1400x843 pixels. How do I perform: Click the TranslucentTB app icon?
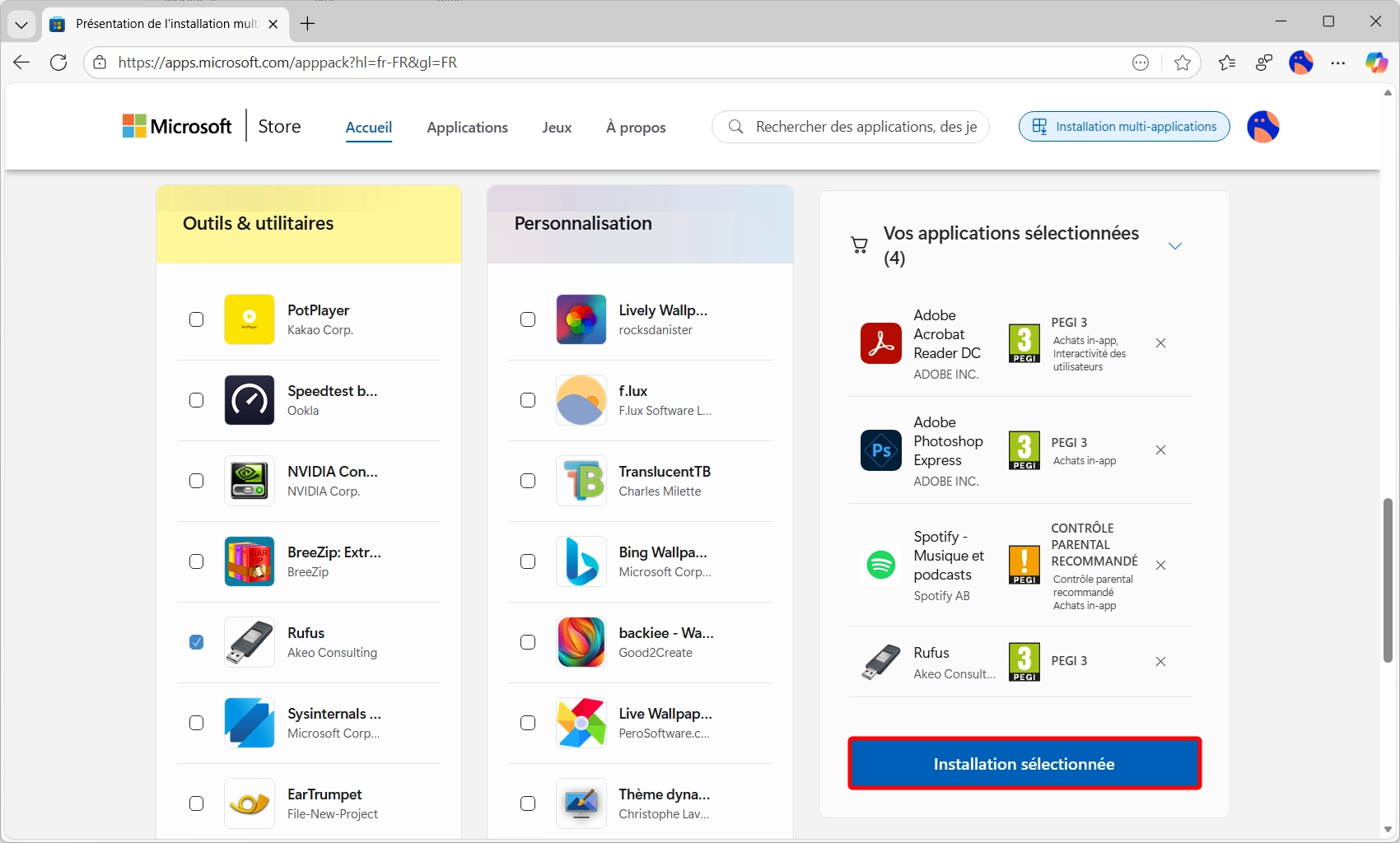tap(581, 481)
